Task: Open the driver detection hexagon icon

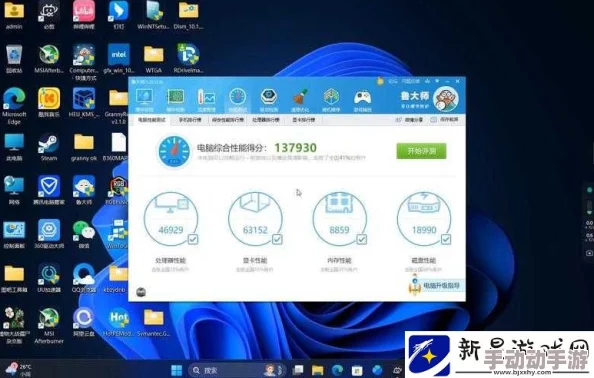Action: pos(269,100)
